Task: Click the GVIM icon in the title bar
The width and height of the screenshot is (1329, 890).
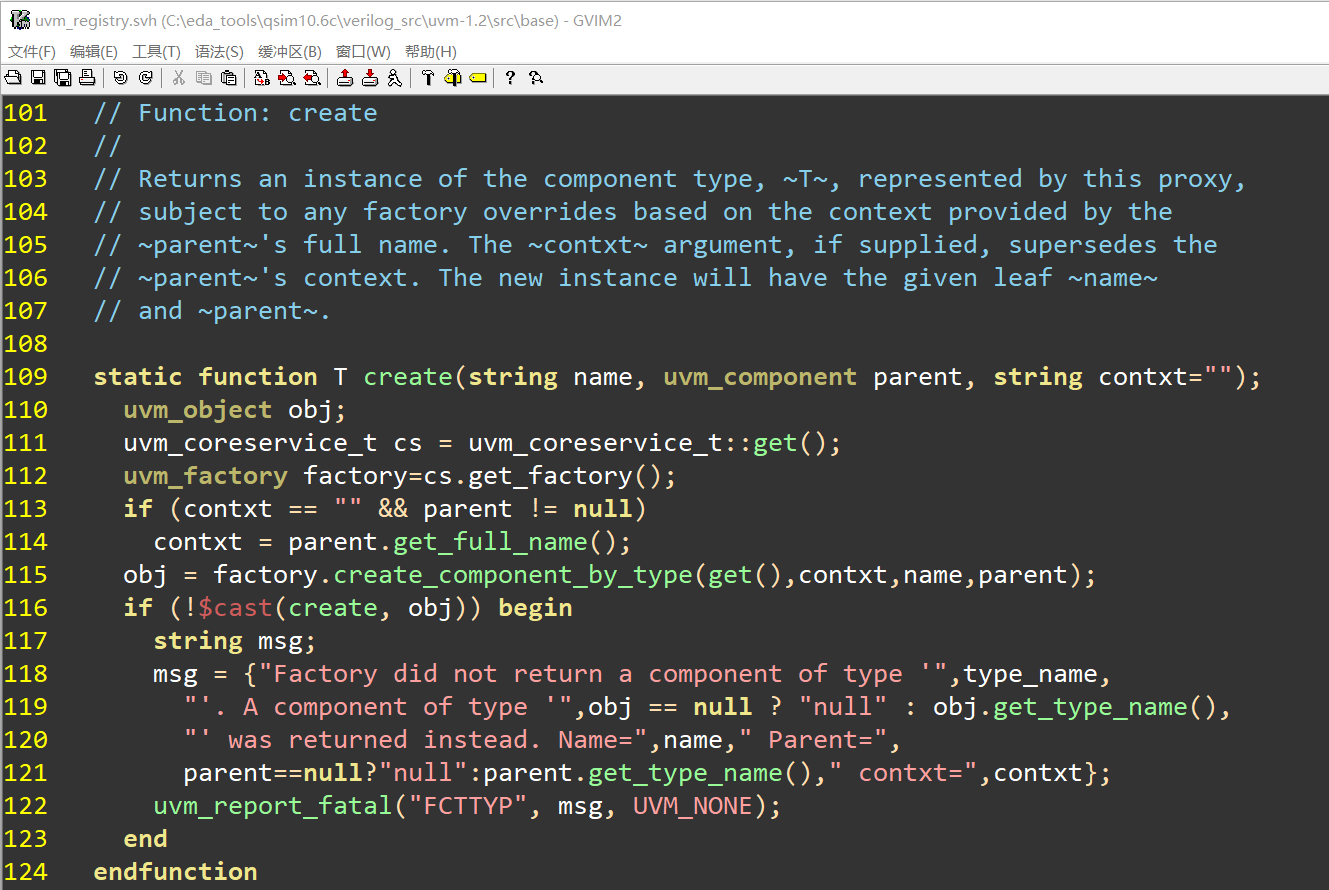Action: (x=19, y=20)
